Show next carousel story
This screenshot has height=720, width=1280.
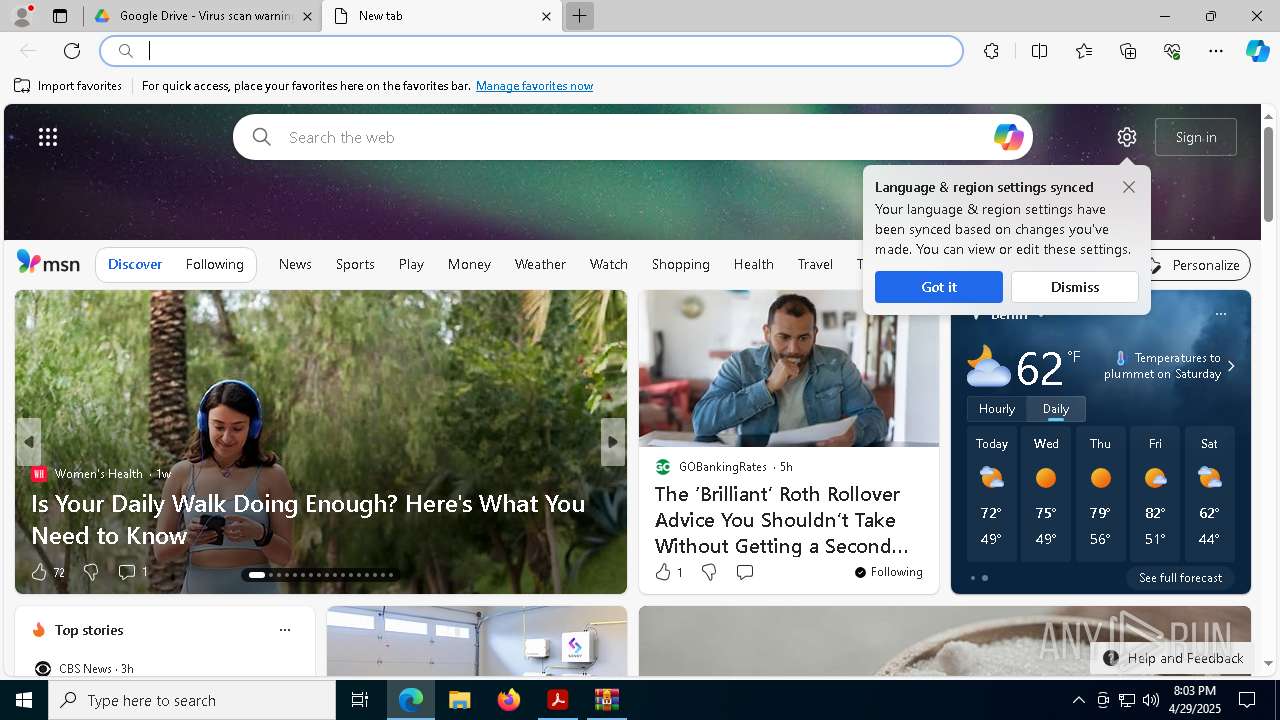click(613, 441)
